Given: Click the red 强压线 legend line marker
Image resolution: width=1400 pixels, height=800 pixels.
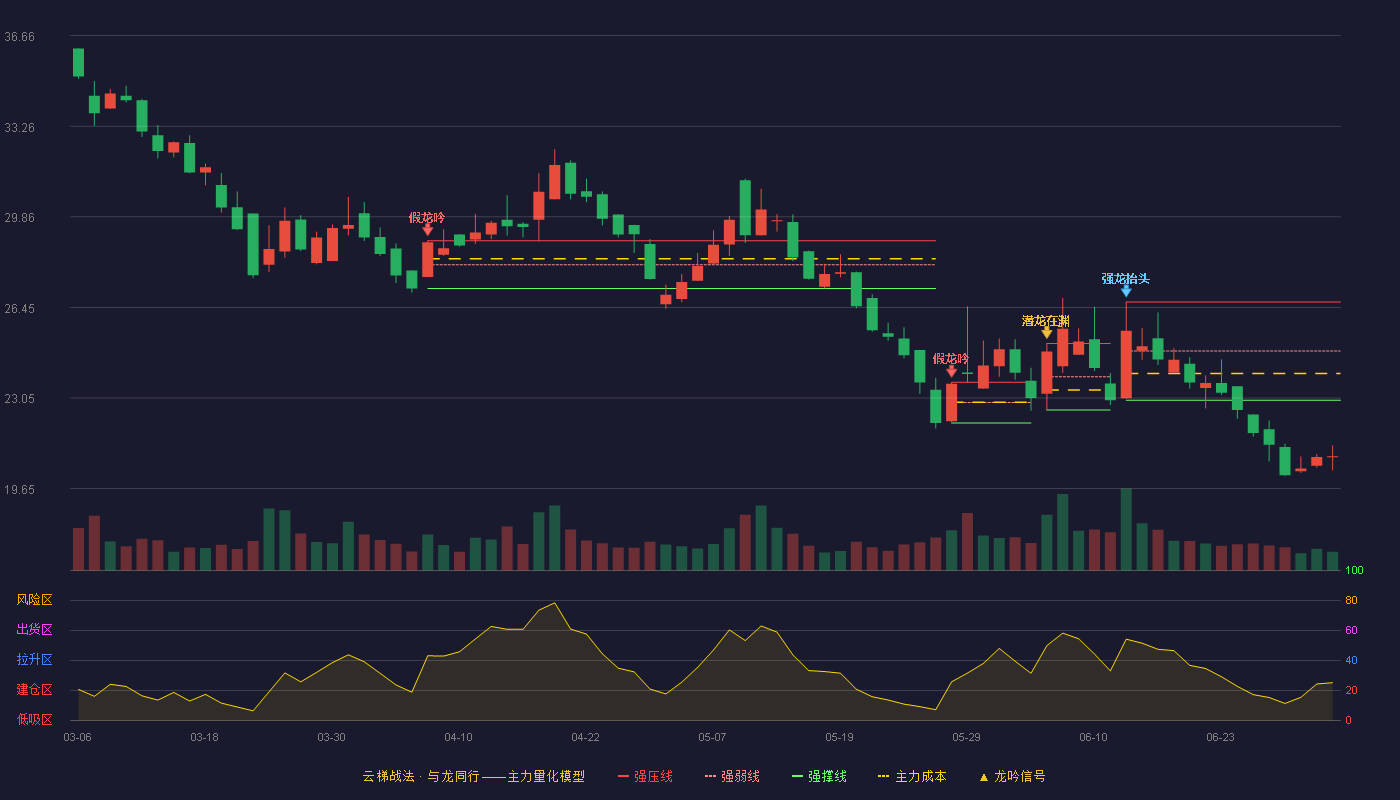Looking at the screenshot, I should [x=623, y=777].
